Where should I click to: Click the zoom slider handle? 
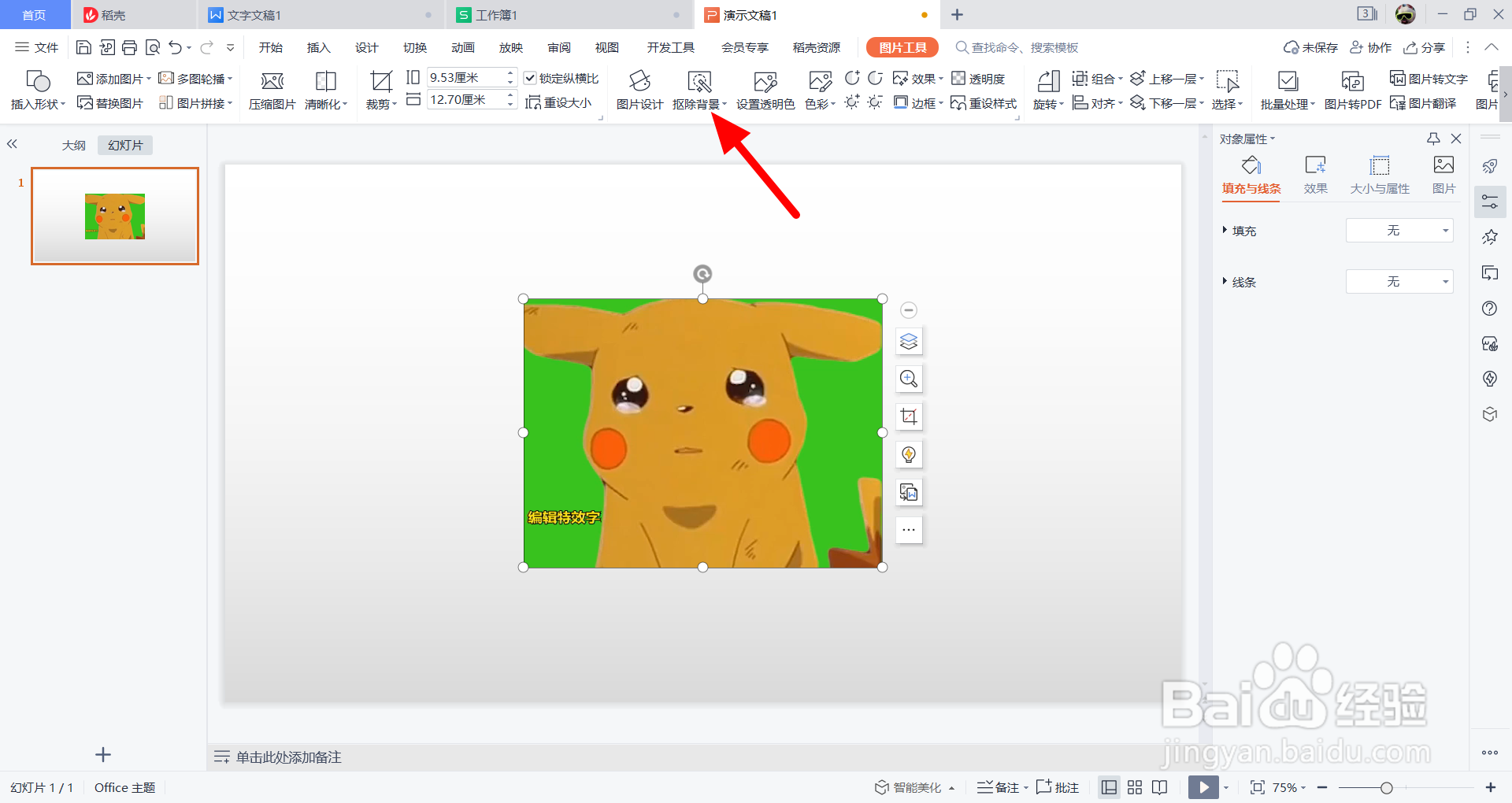(1387, 787)
